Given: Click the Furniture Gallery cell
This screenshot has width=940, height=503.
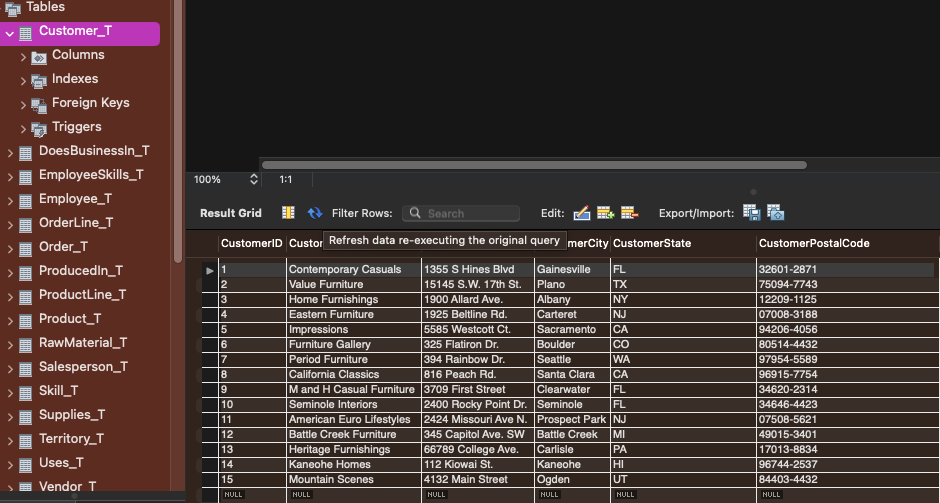Looking at the screenshot, I should pyautogui.click(x=354, y=344).
